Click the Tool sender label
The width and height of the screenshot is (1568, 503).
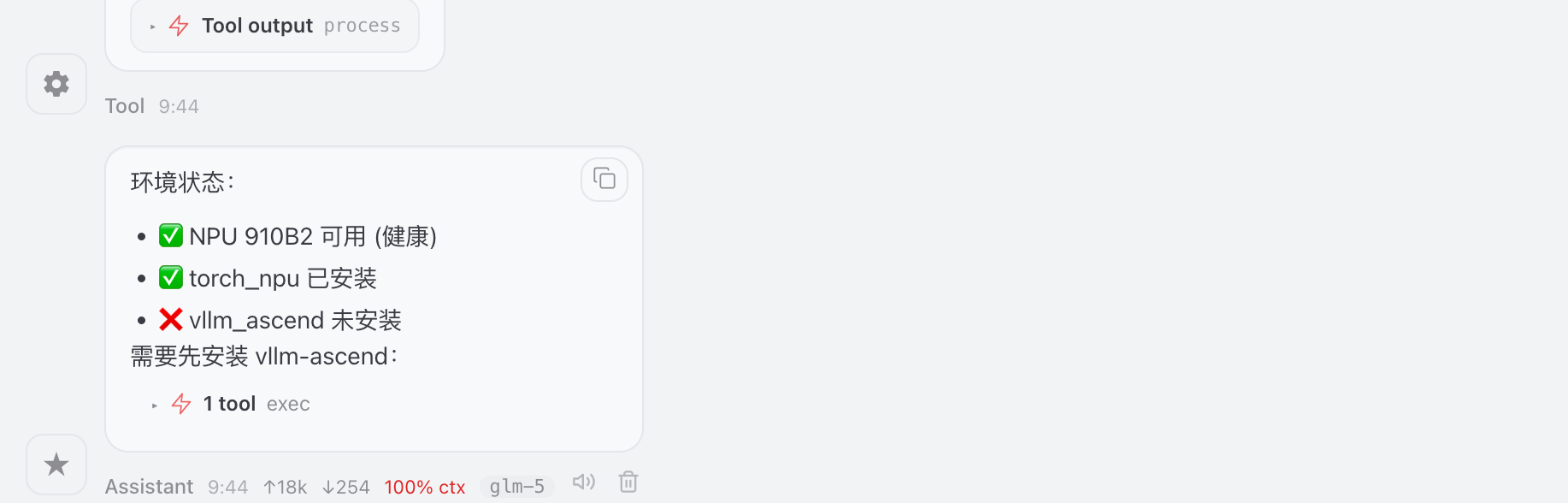(125, 106)
